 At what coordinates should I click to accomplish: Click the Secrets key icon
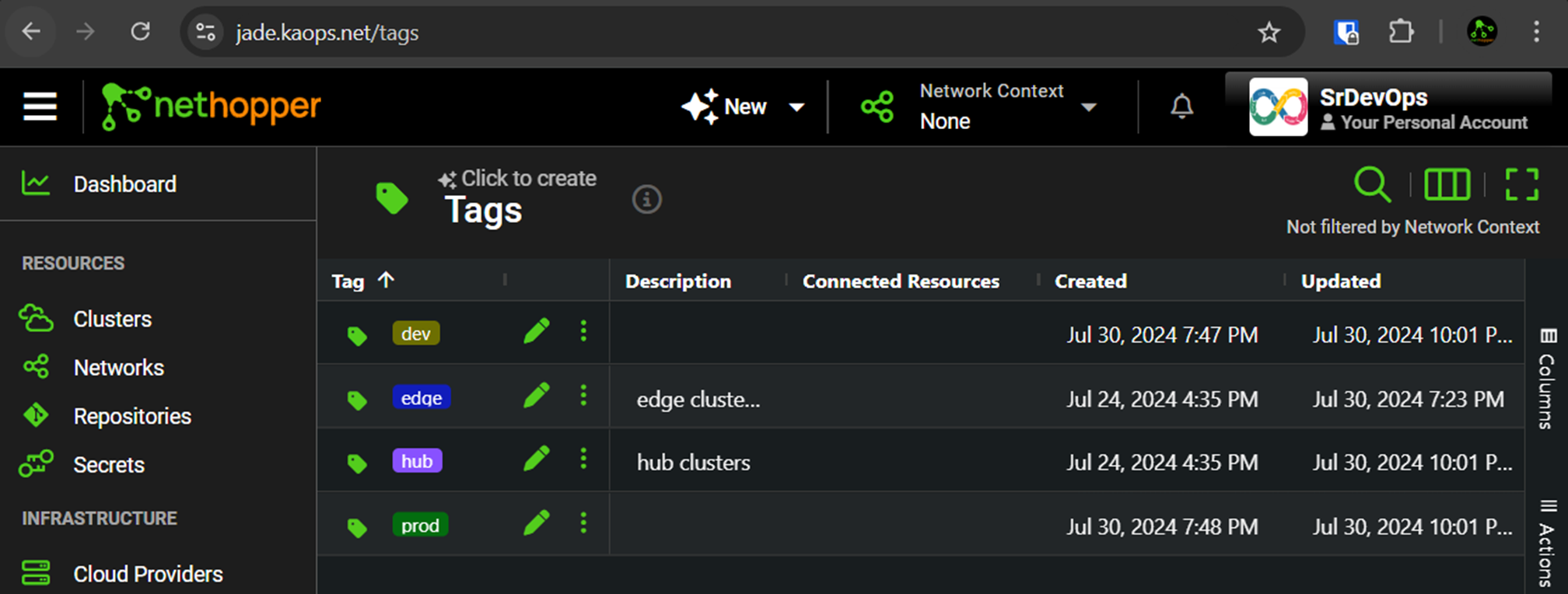point(36,464)
